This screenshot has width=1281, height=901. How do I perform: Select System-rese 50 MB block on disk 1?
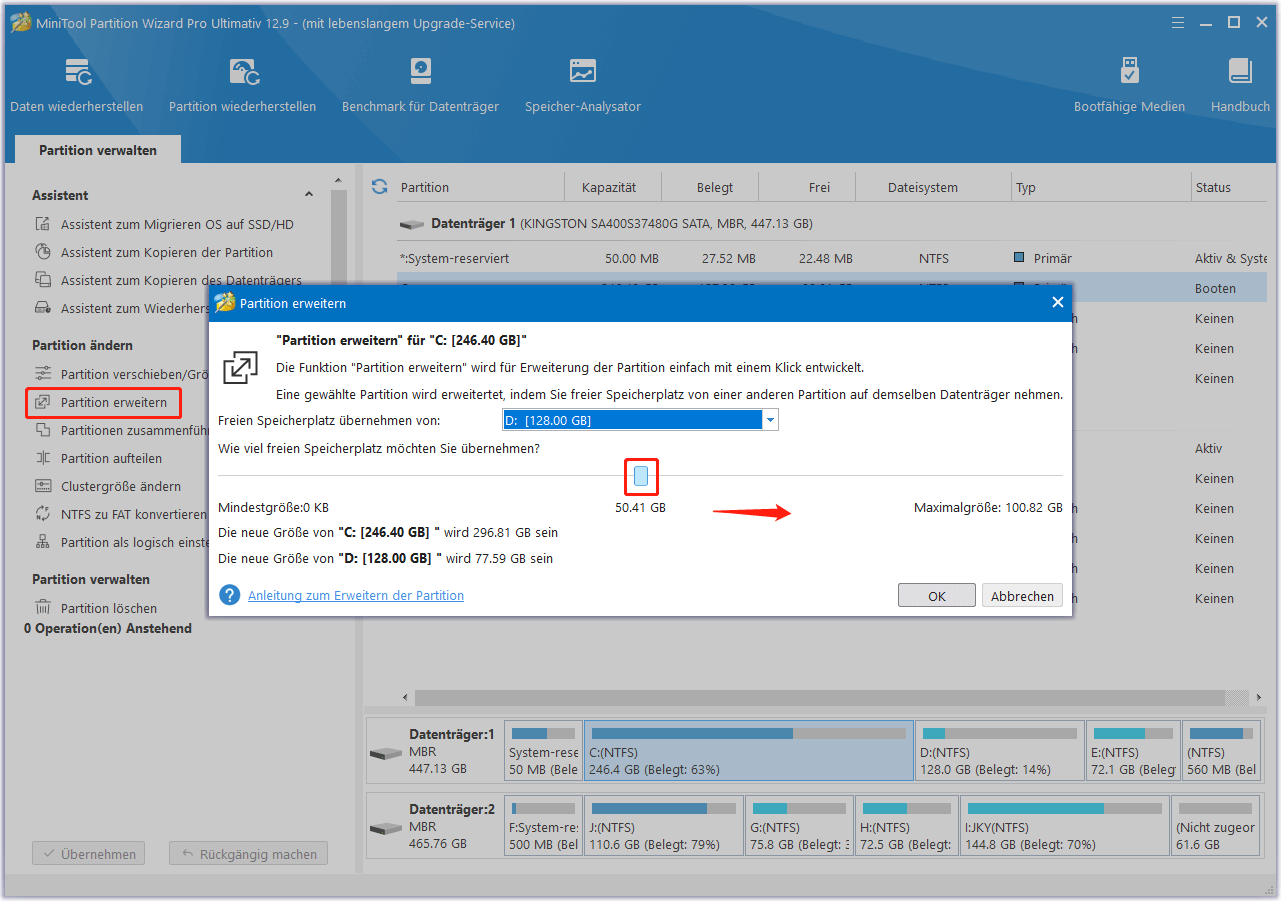pos(543,751)
